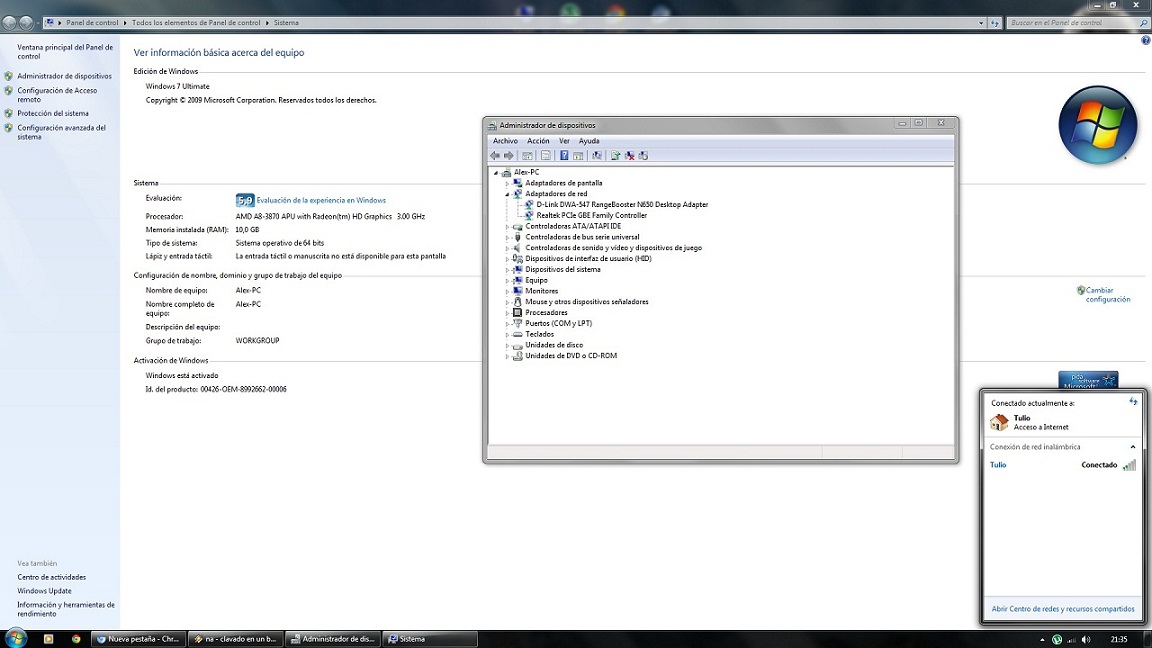This screenshot has width=1152, height=648.
Task: Toggle the console tree toolbar icon
Action: click(x=528, y=156)
